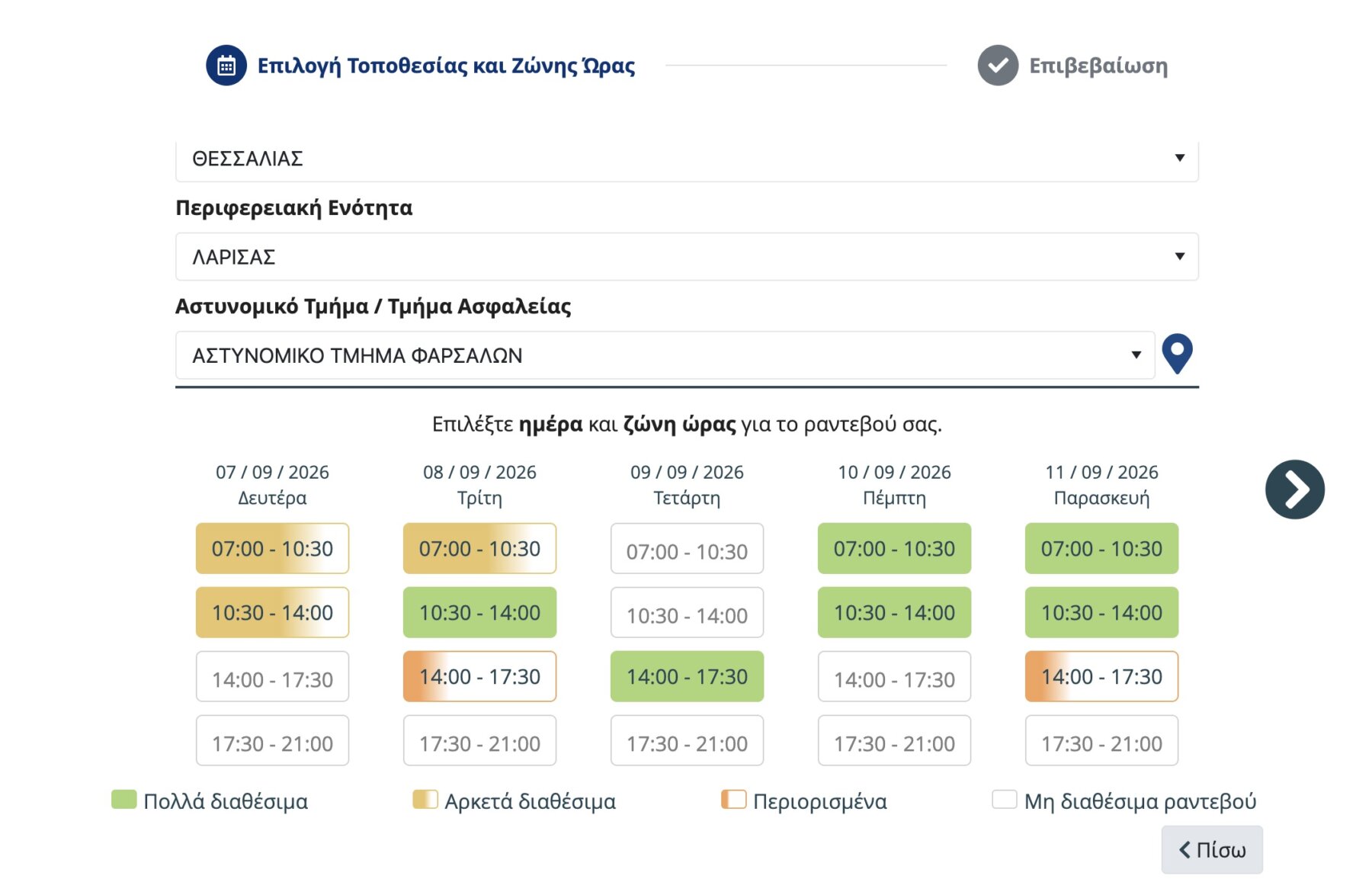This screenshot has width=1372, height=892.
Task: Pick Friday 07:00 - 10:30 slot
Action: tap(1101, 548)
